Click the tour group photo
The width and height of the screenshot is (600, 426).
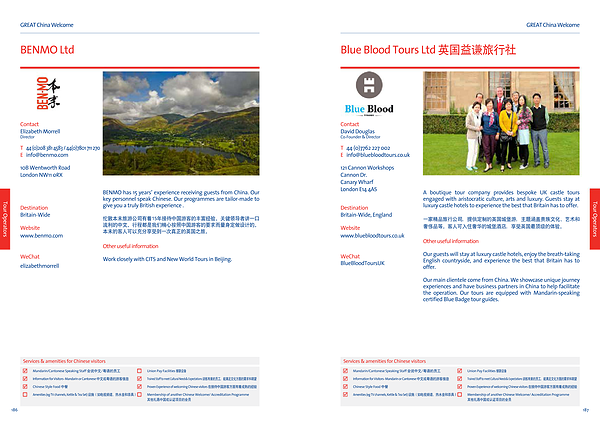(505, 120)
